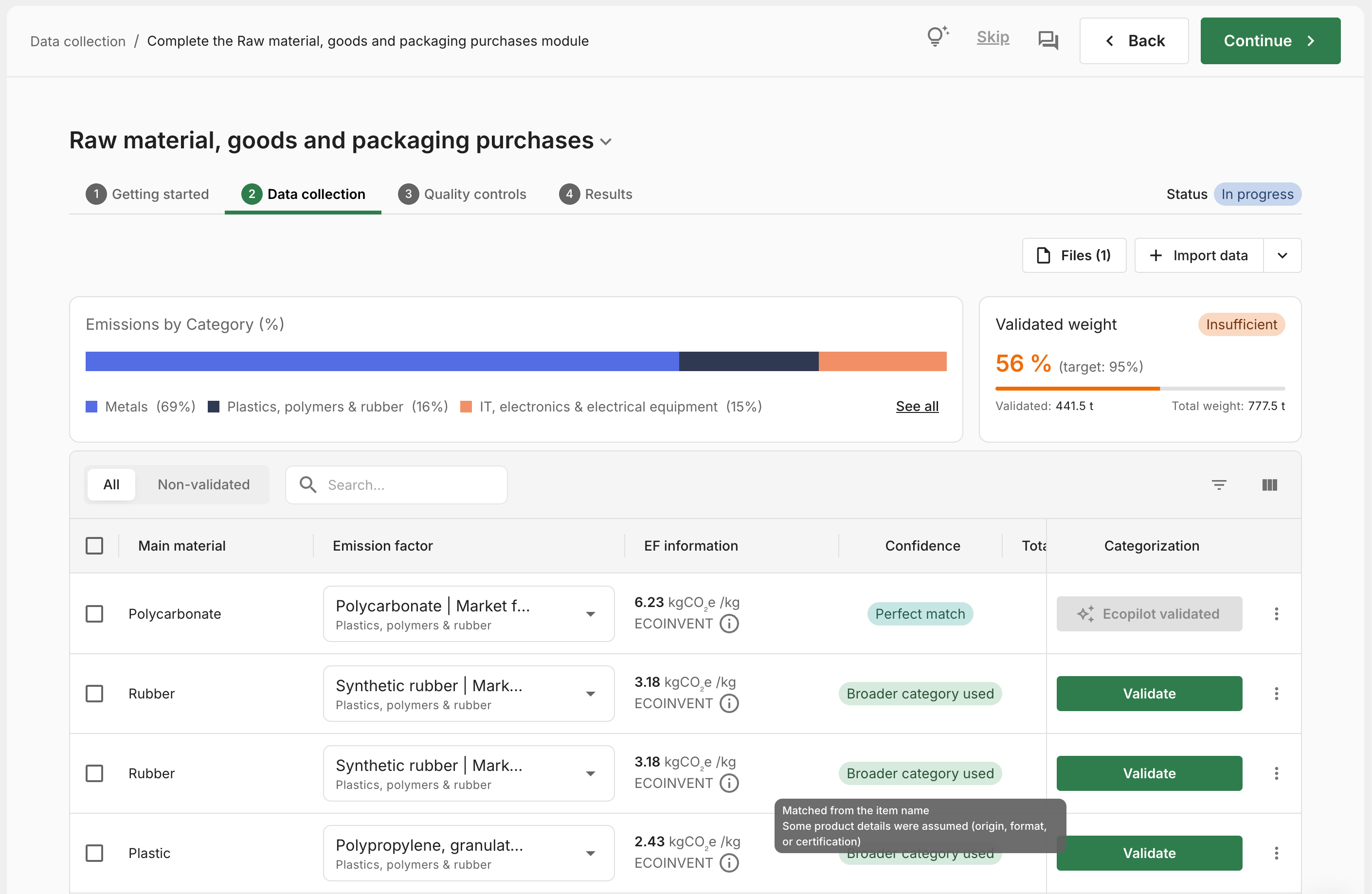
Task: Click the Continue button
Action: pyautogui.click(x=1270, y=41)
